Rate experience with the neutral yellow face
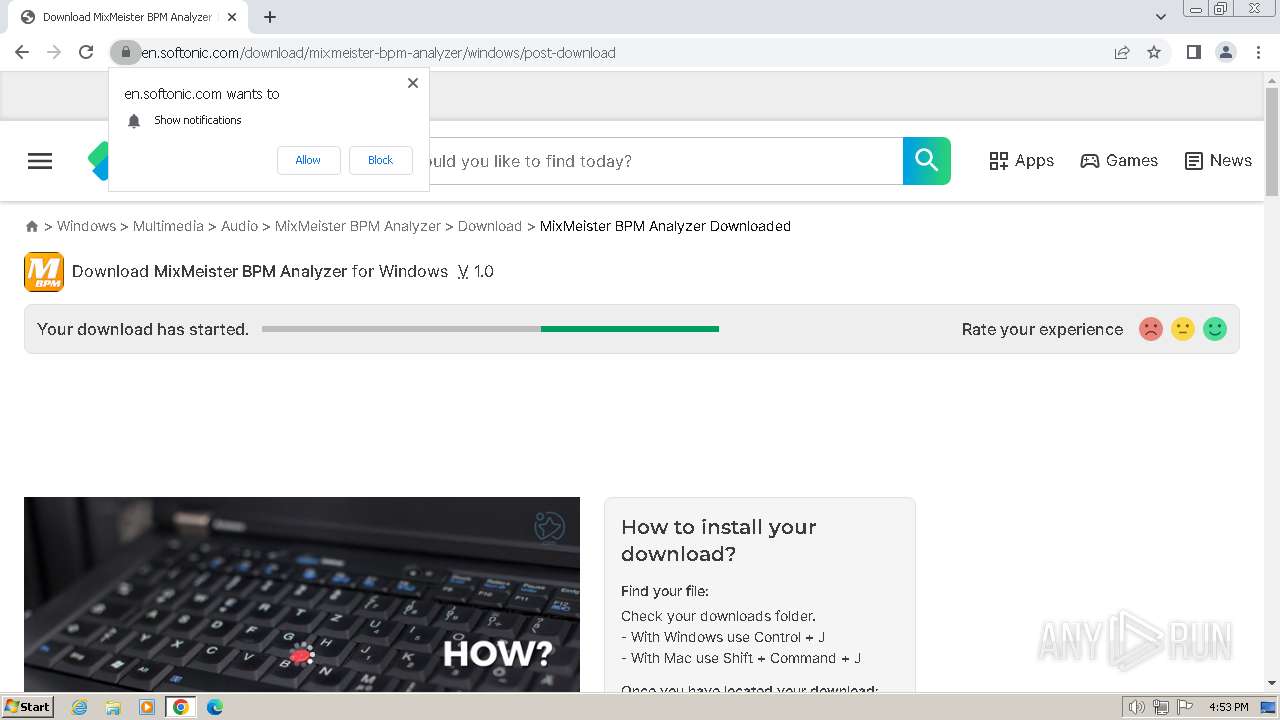The width and height of the screenshot is (1280, 720). point(1183,329)
